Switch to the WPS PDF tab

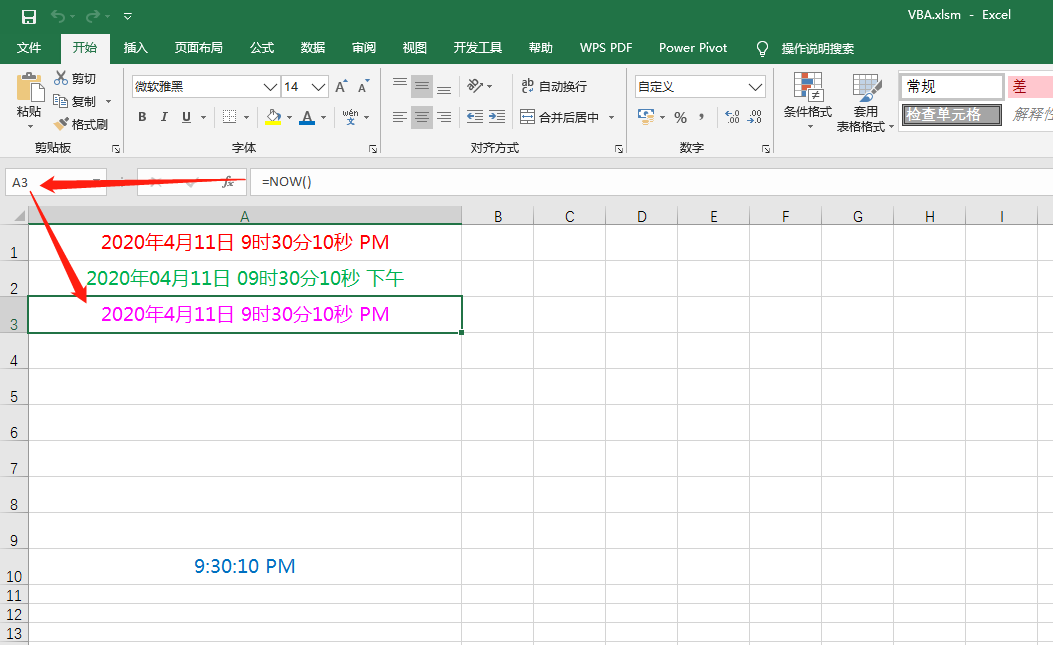click(x=606, y=48)
